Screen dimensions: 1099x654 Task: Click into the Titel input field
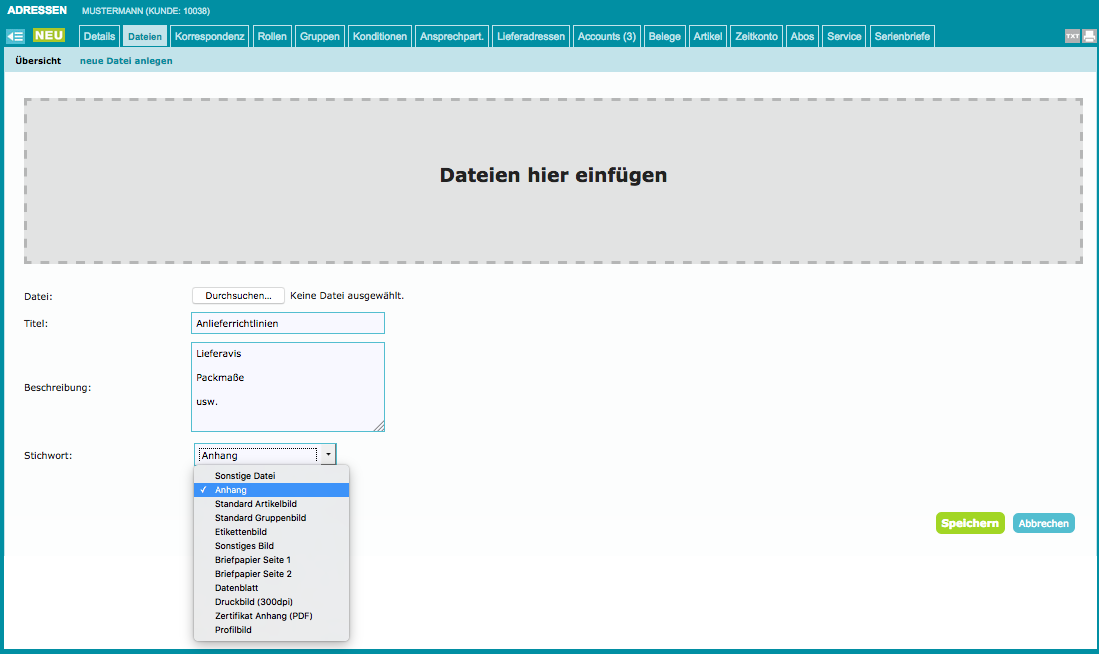pyautogui.click(x=287, y=323)
